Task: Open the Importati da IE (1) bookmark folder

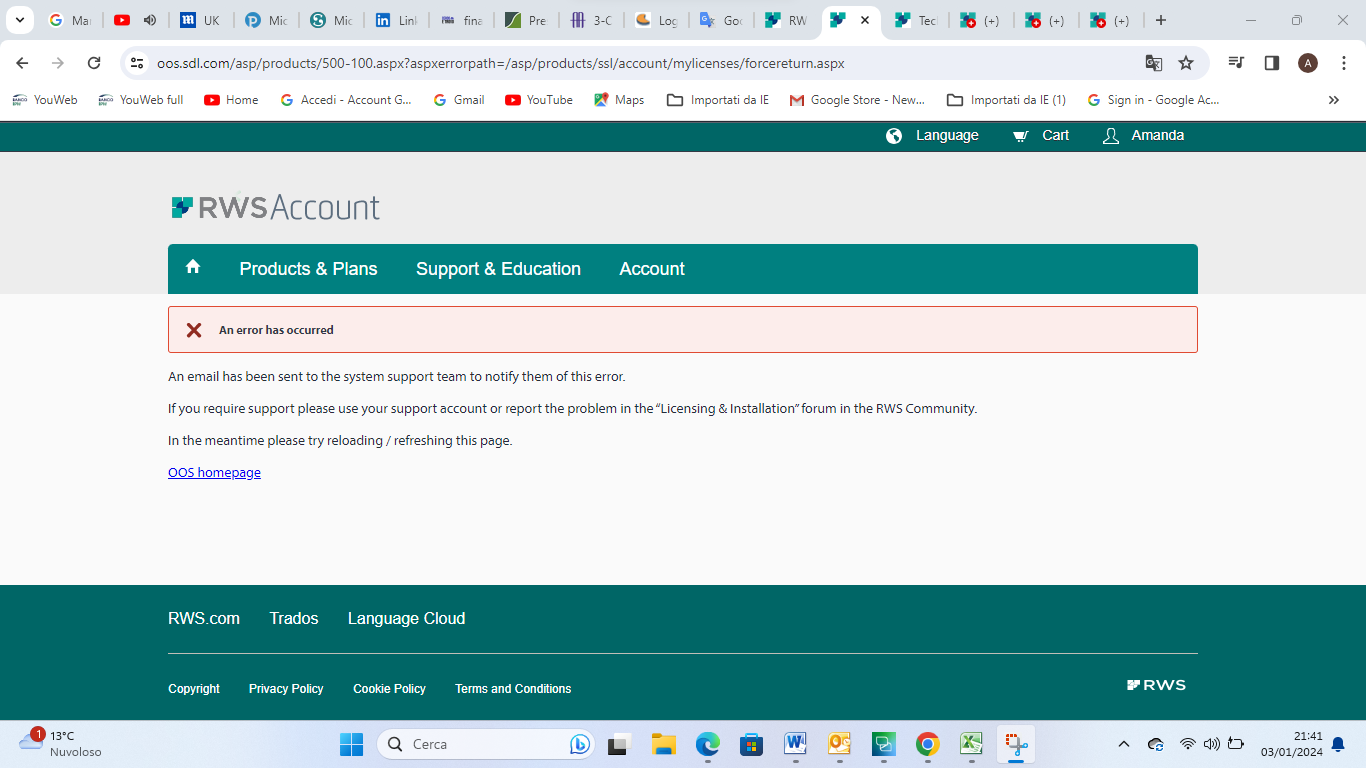Action: click(1006, 100)
